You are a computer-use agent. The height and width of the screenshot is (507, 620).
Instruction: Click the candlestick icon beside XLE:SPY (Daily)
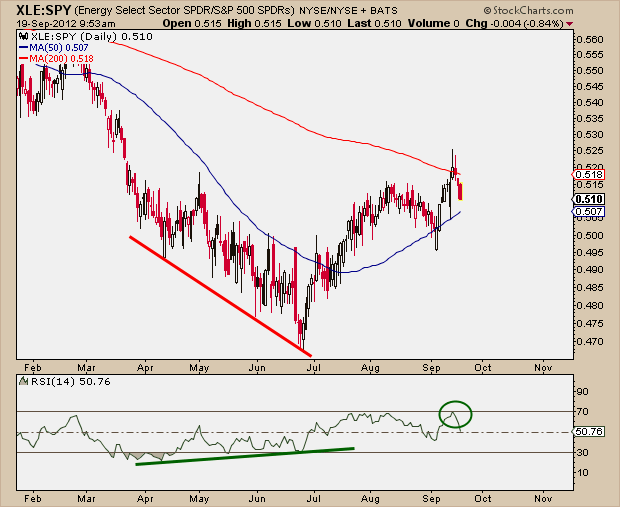pyautogui.click(x=24, y=37)
